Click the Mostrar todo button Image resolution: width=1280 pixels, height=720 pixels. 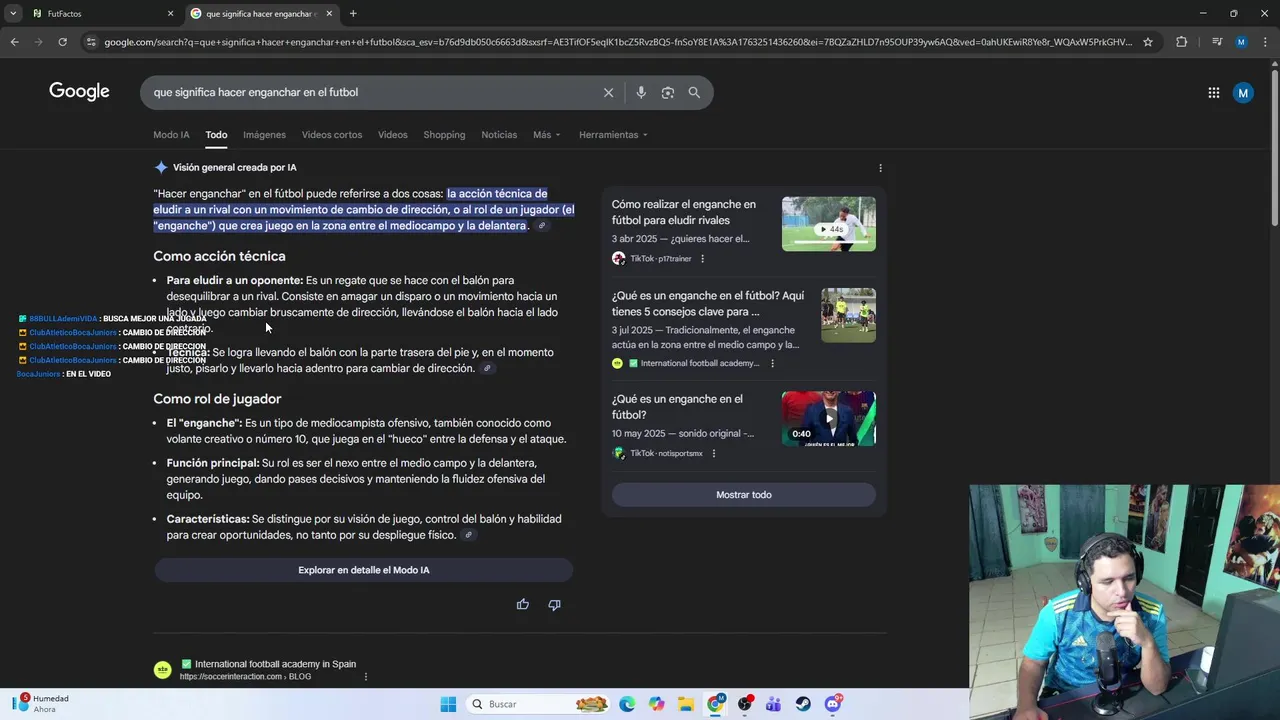[743, 495]
